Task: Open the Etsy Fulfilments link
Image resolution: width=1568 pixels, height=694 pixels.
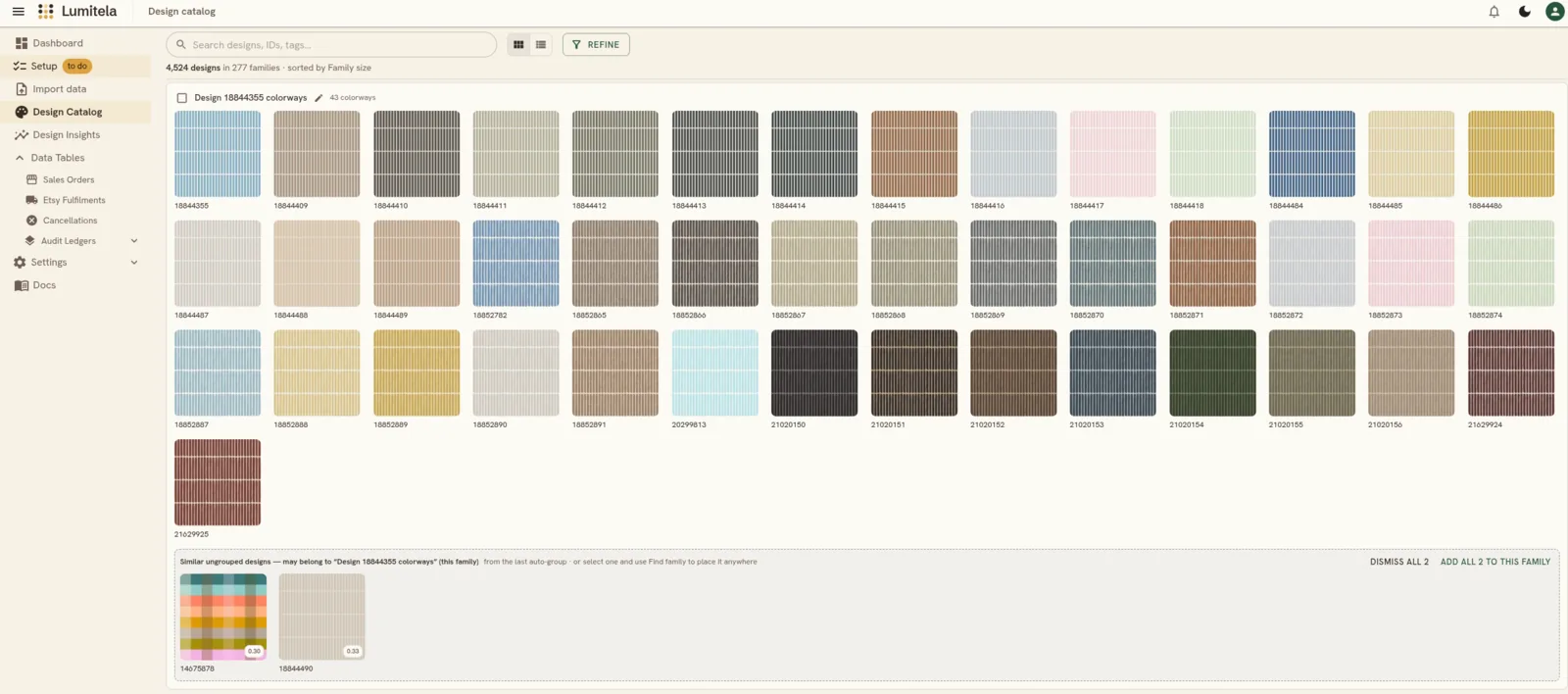Action: 74,200
